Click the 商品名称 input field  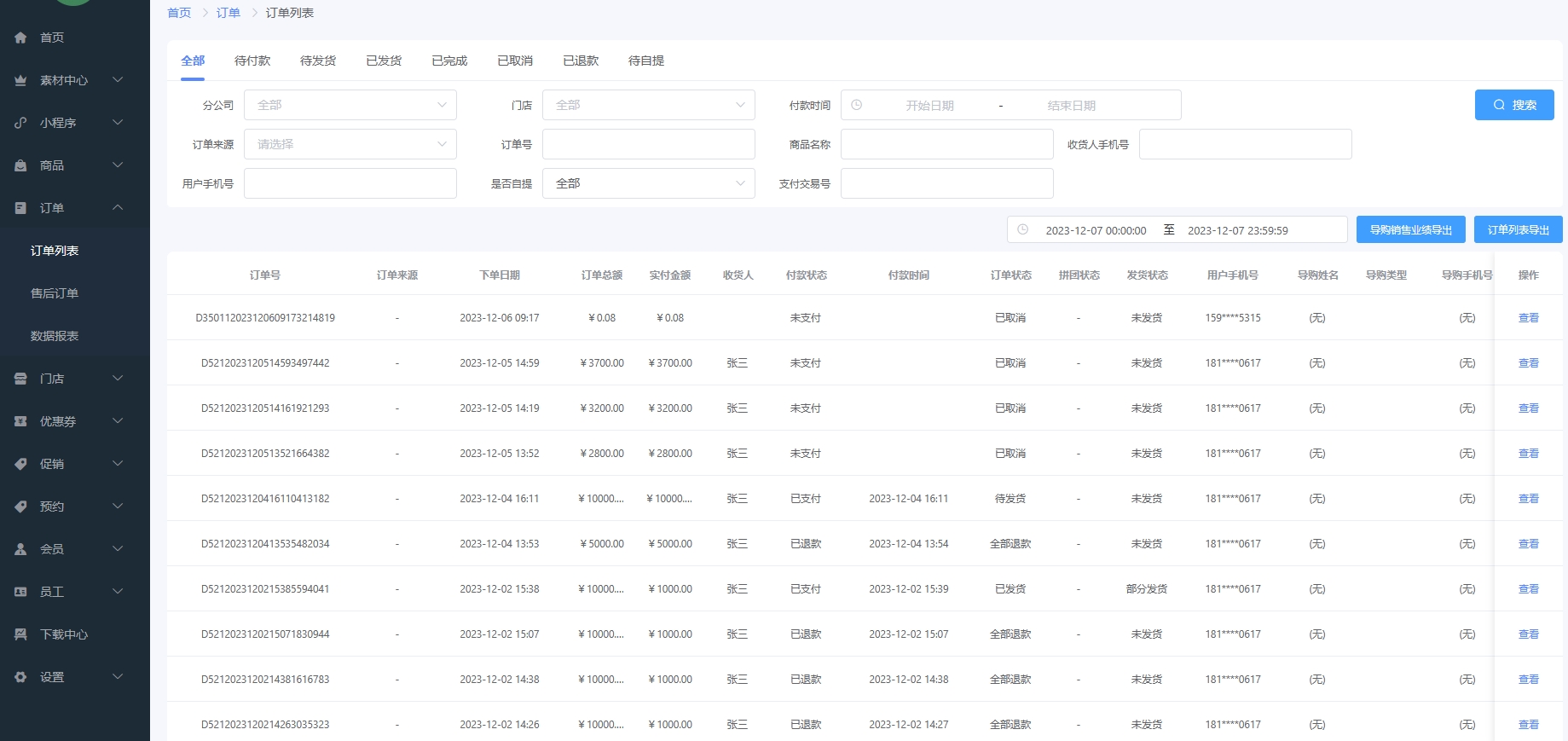947,144
